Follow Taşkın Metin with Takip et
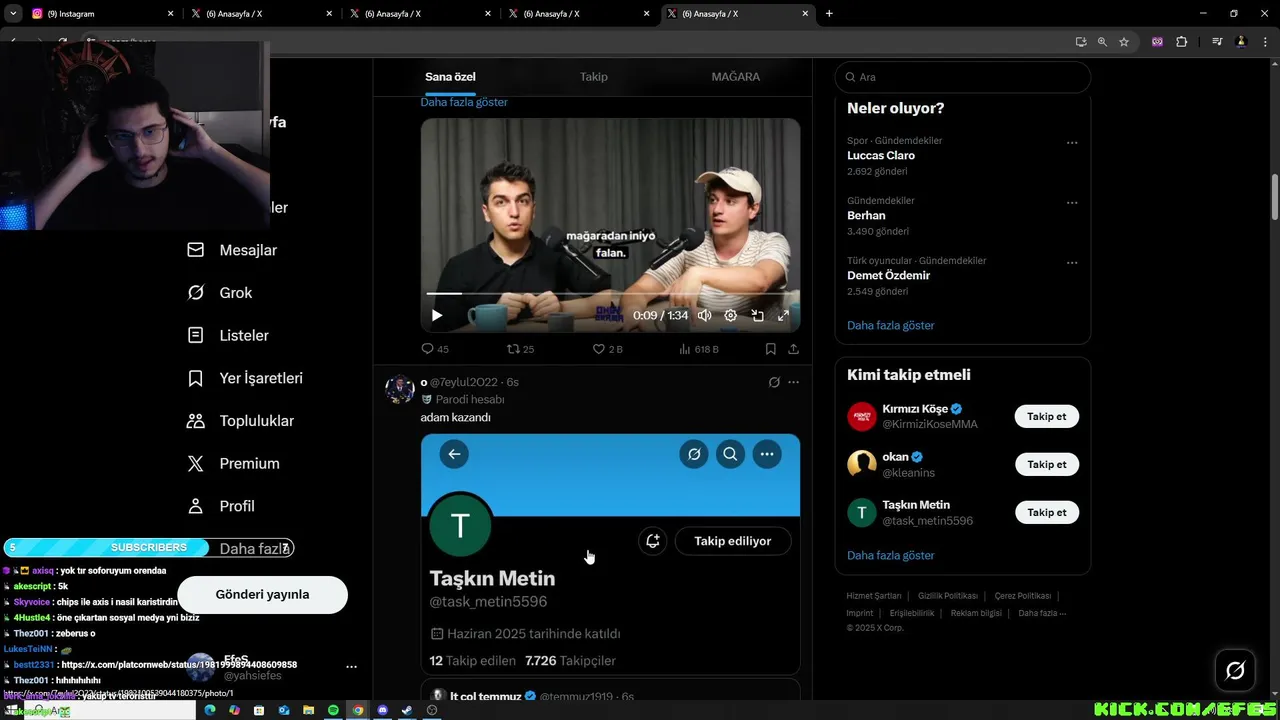The height and width of the screenshot is (720, 1280). pos(1047,512)
